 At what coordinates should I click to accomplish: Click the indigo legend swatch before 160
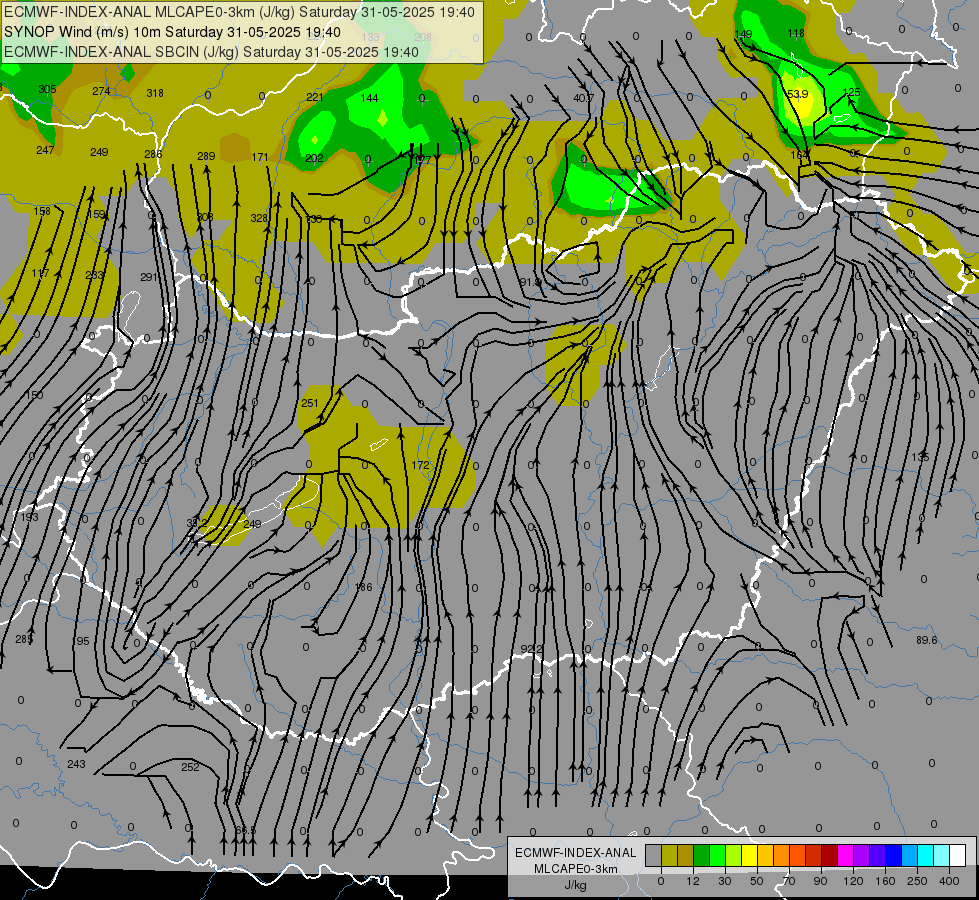878,856
